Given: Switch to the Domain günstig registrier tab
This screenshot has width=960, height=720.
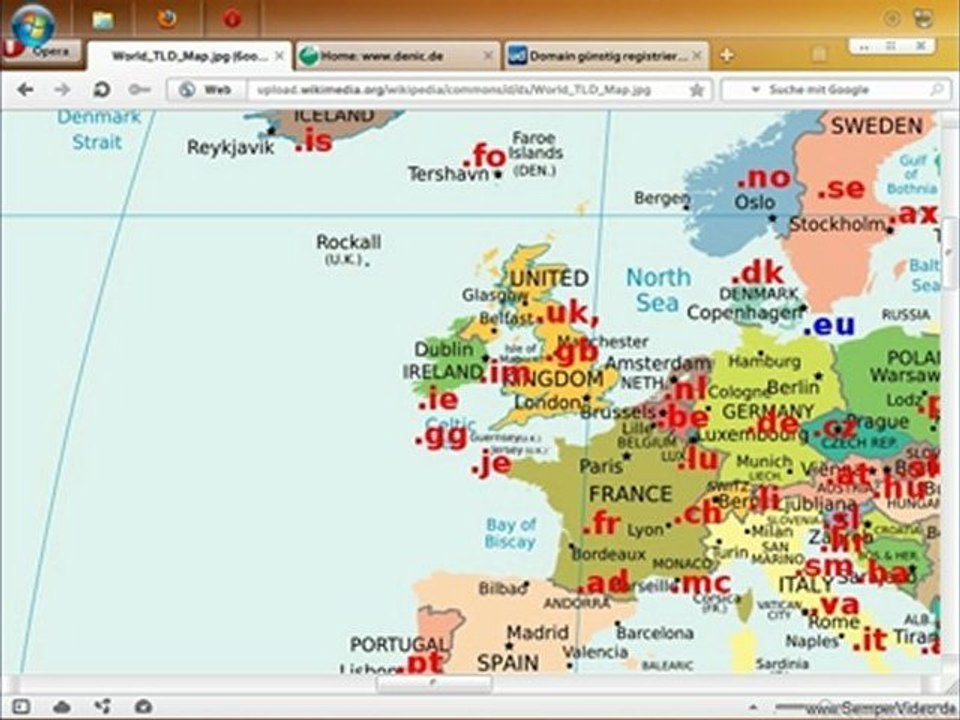Looking at the screenshot, I should 607,56.
